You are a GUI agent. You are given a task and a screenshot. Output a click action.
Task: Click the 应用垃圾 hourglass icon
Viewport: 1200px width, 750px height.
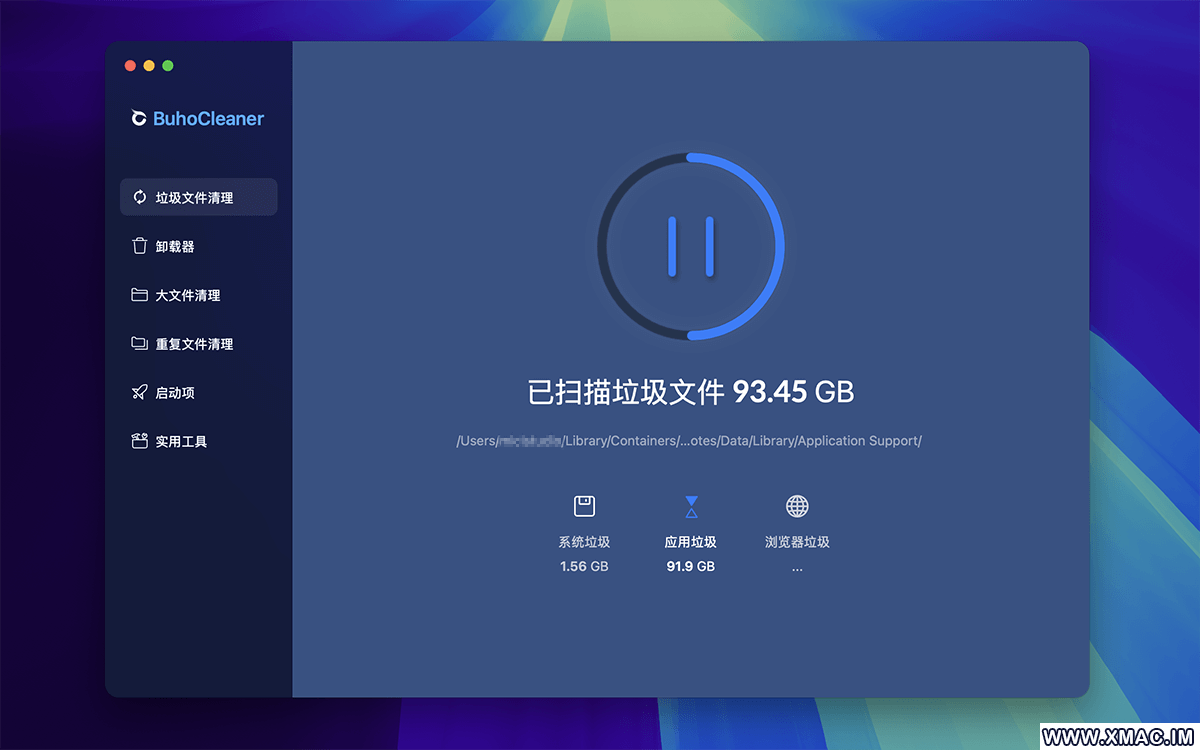[x=691, y=506]
